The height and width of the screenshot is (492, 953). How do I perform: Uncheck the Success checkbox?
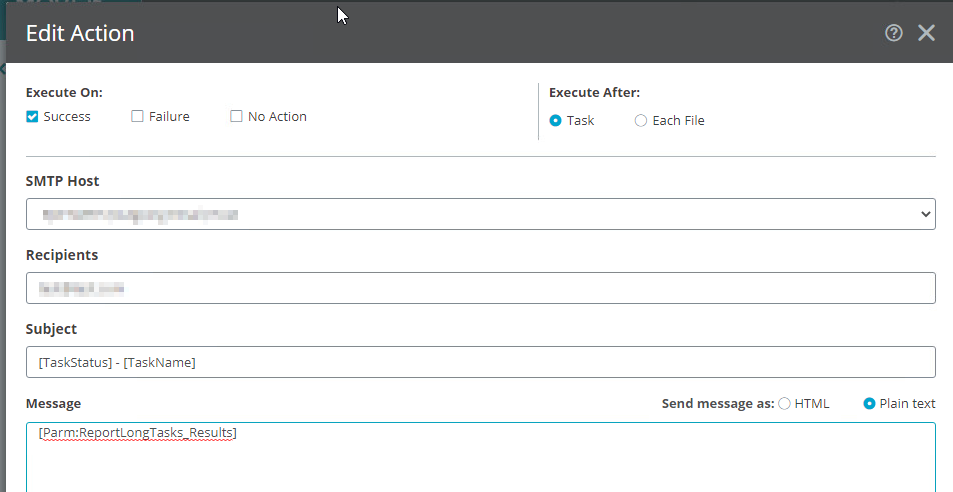tap(33, 117)
